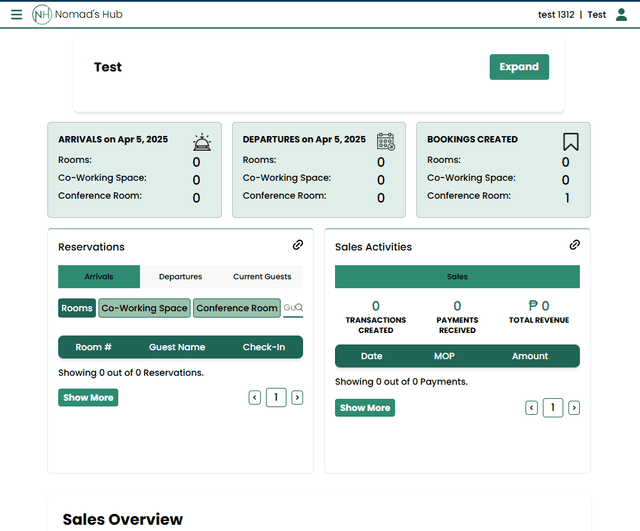Switch to the Current Guests tab
Screen dimensions: 640x531
[262, 277]
